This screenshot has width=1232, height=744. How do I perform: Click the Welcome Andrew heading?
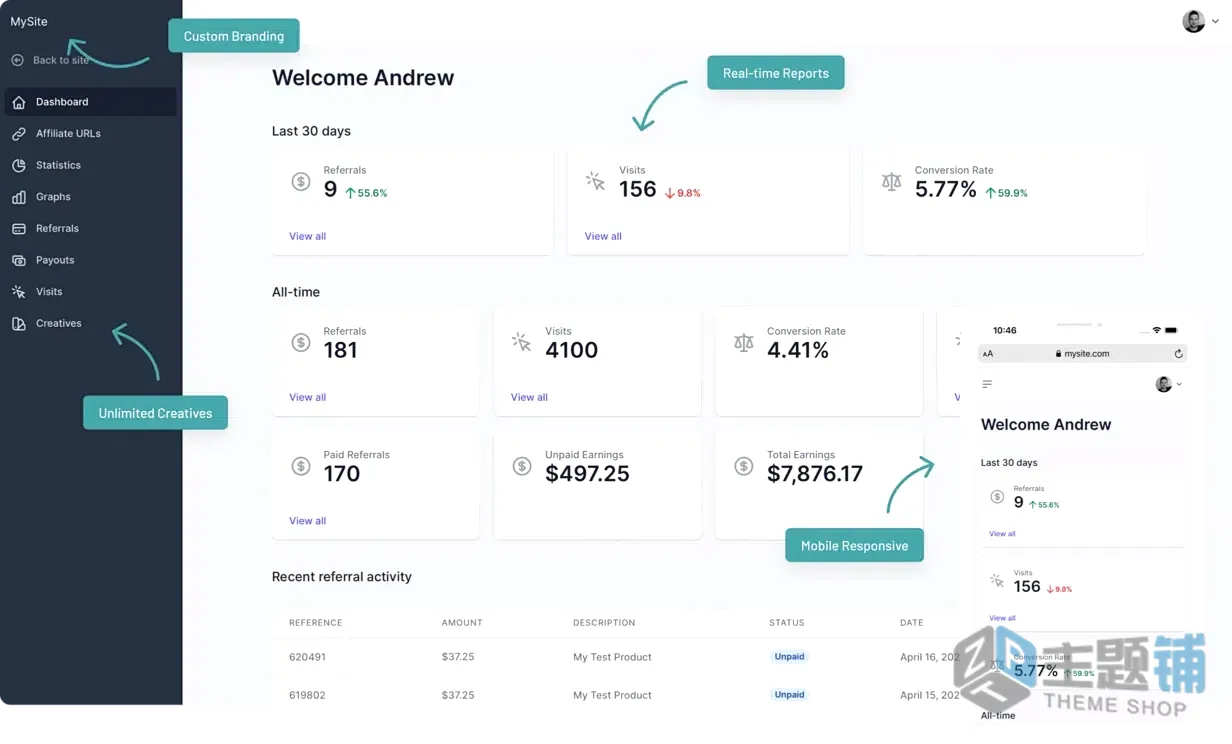point(363,78)
